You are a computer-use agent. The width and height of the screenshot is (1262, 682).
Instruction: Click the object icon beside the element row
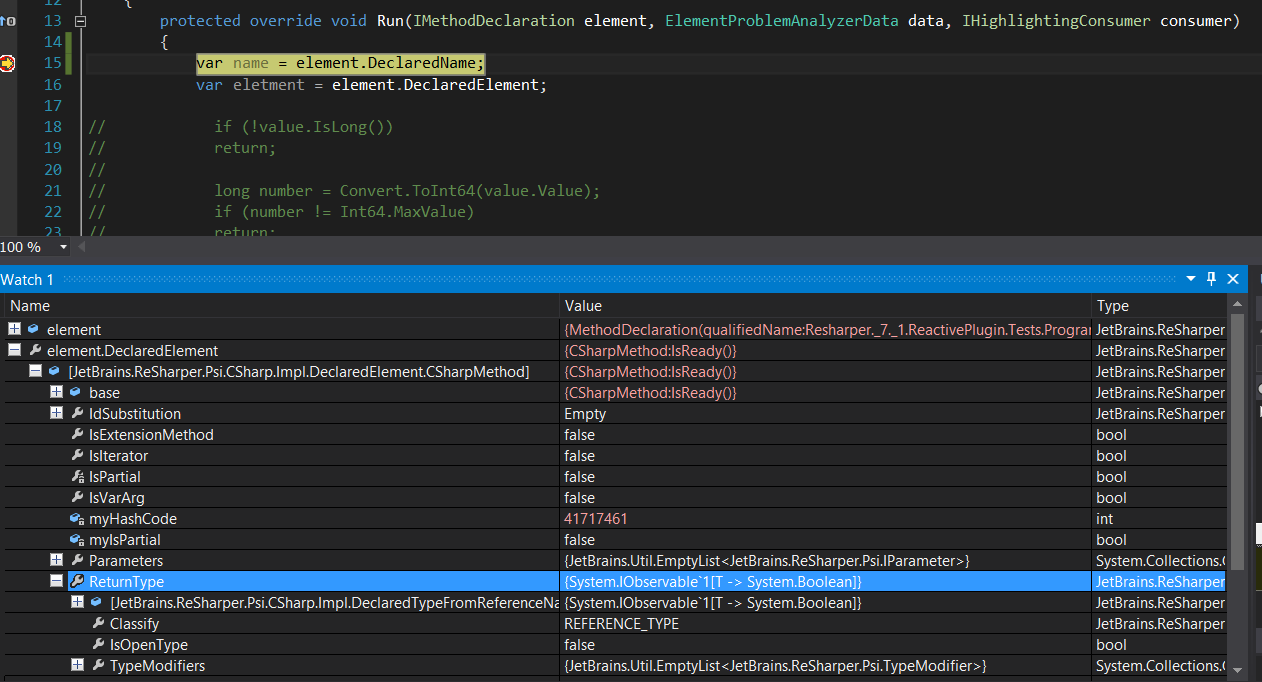[33, 329]
